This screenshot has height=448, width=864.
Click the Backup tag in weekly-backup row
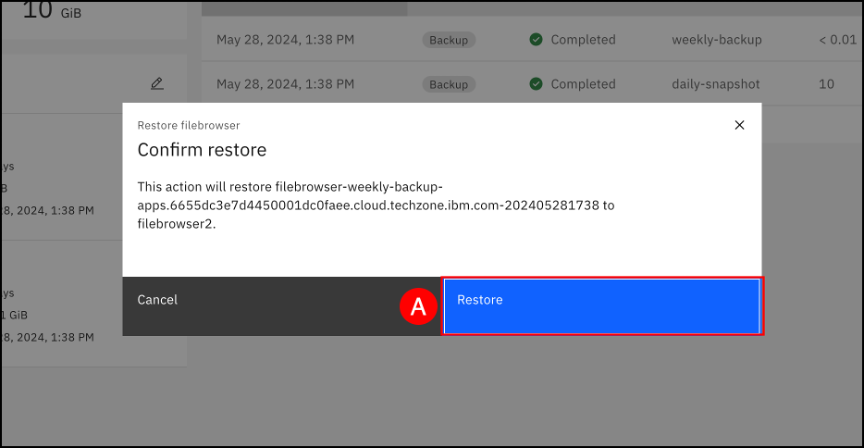click(x=449, y=41)
